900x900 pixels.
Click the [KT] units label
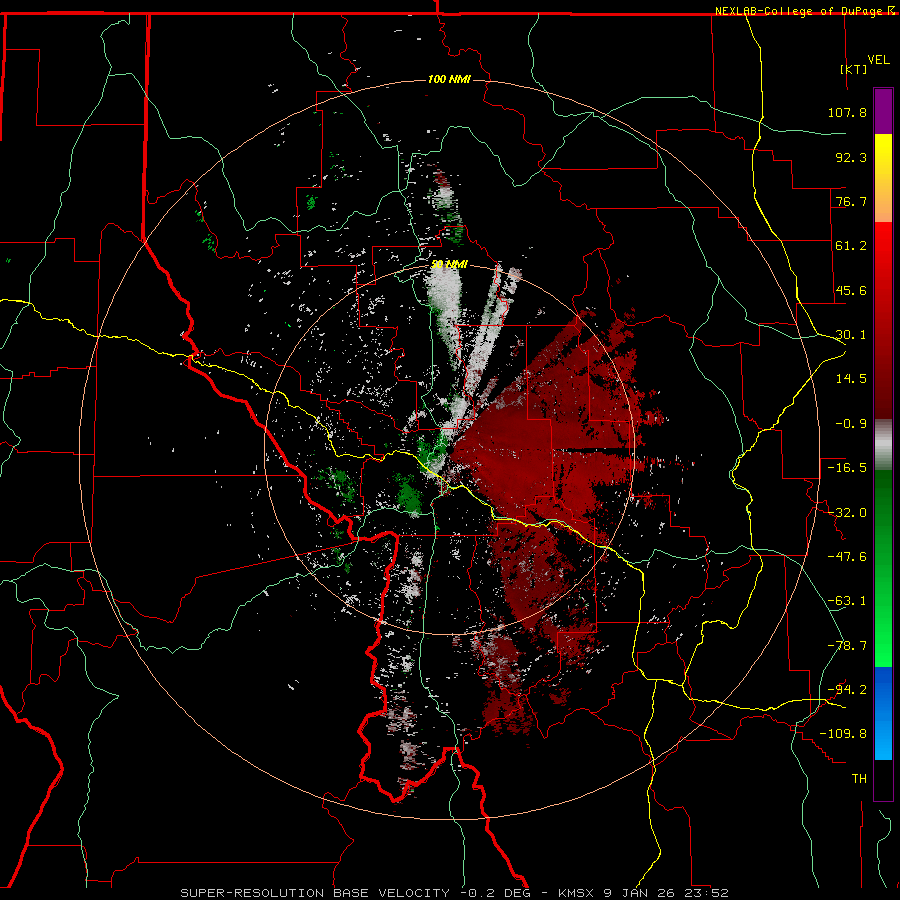(854, 69)
